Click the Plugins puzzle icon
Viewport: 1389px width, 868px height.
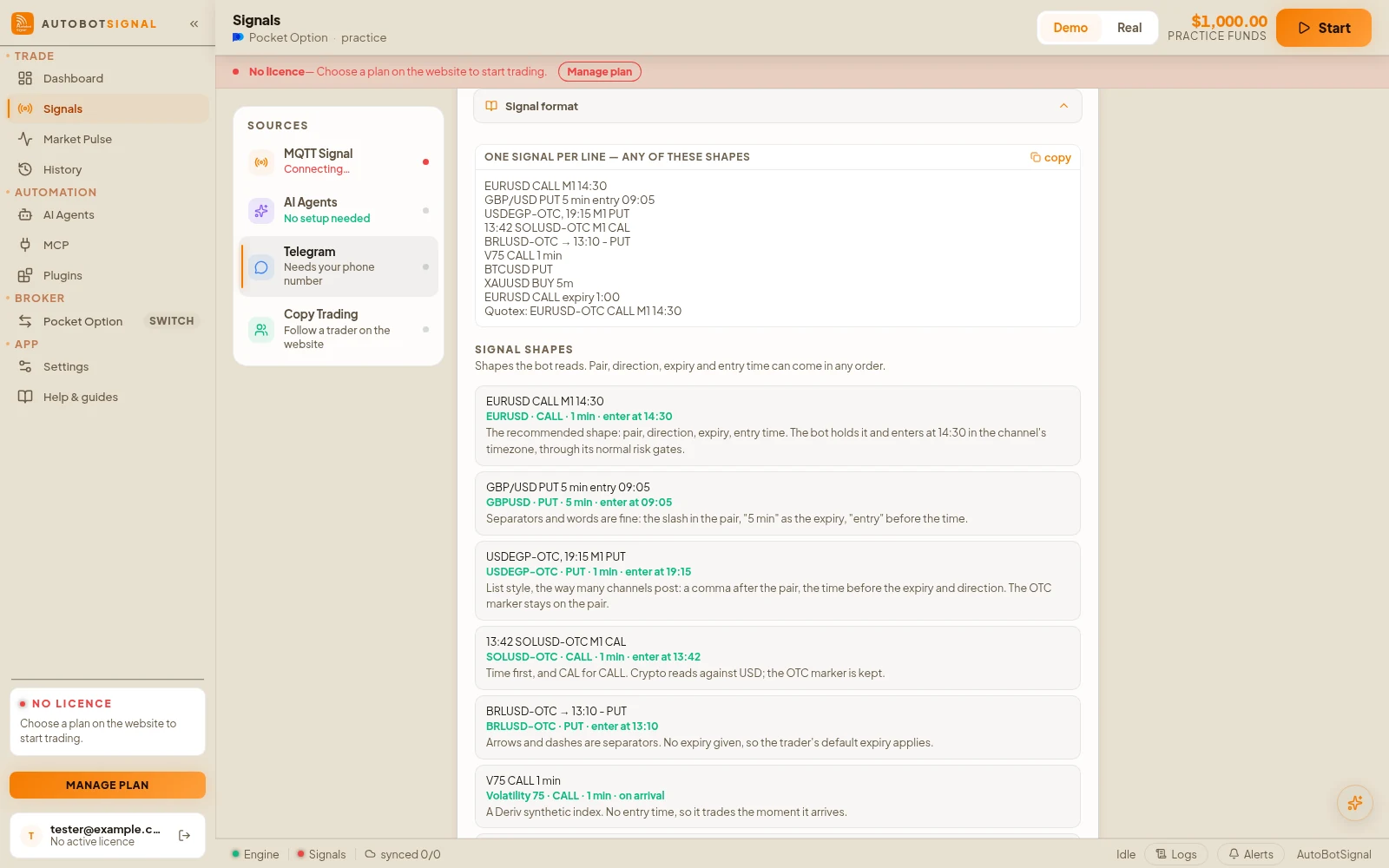coord(25,275)
